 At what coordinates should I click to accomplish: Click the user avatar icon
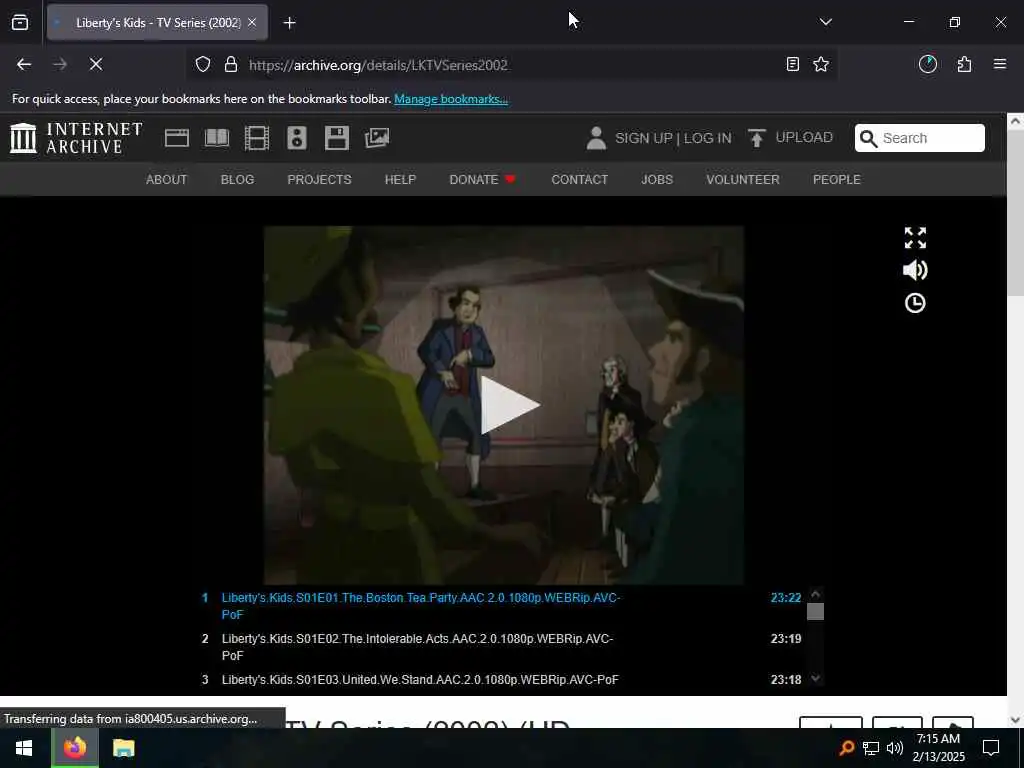(596, 138)
